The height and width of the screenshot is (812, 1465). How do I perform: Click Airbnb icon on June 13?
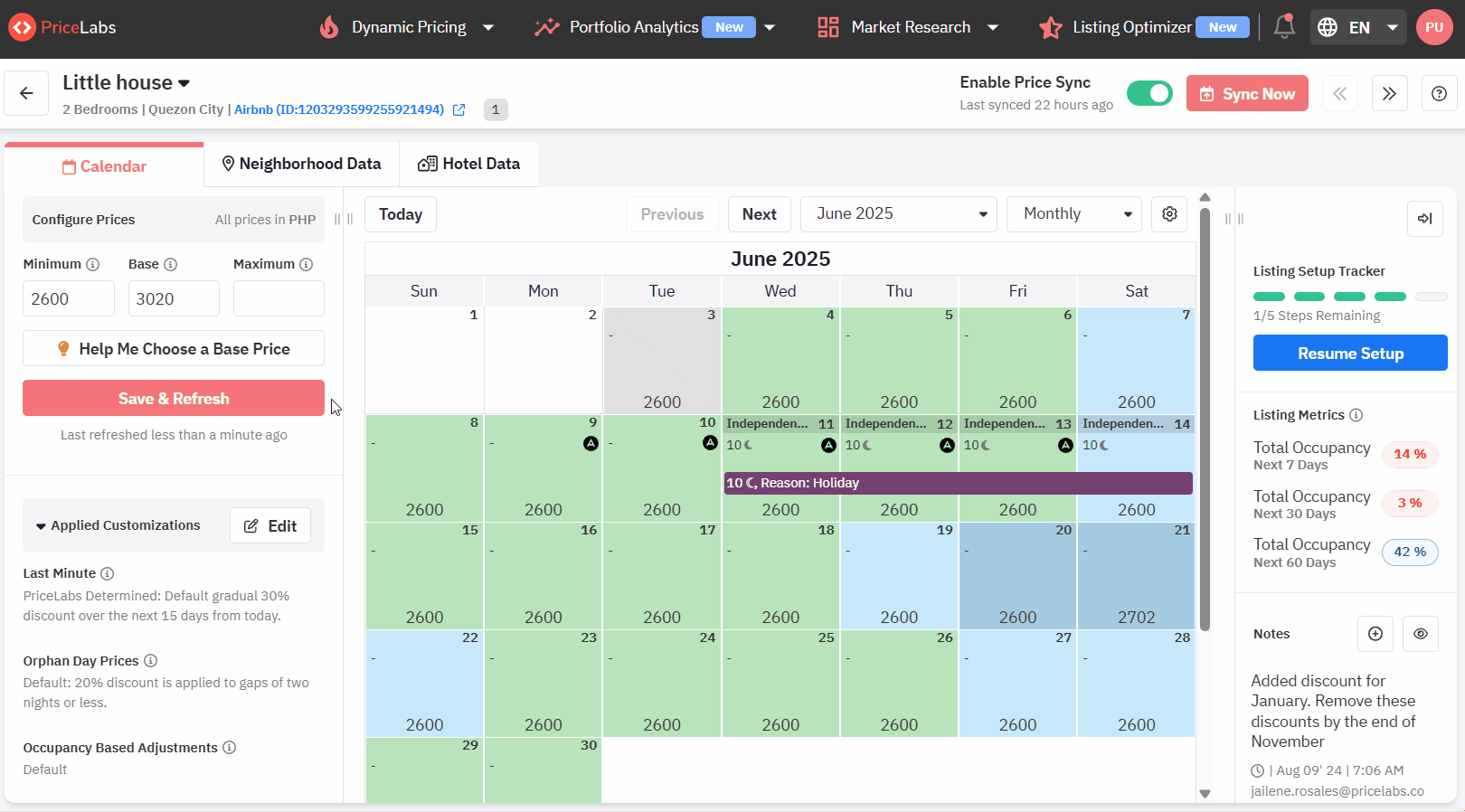coord(1065,445)
